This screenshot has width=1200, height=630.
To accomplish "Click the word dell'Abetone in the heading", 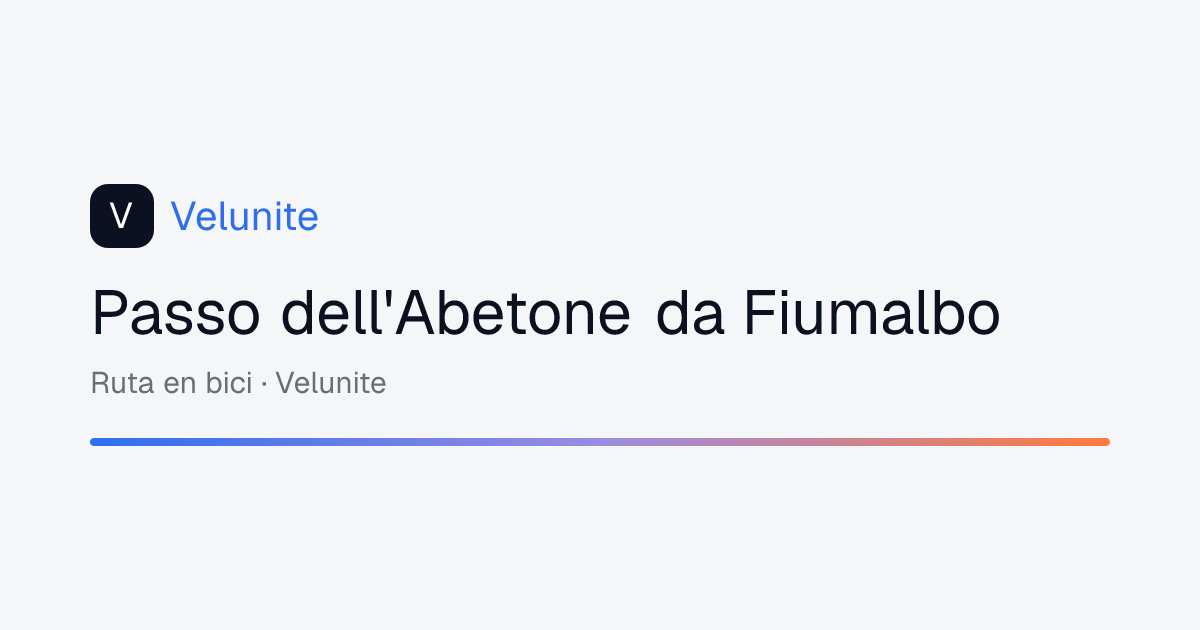I will point(456,313).
